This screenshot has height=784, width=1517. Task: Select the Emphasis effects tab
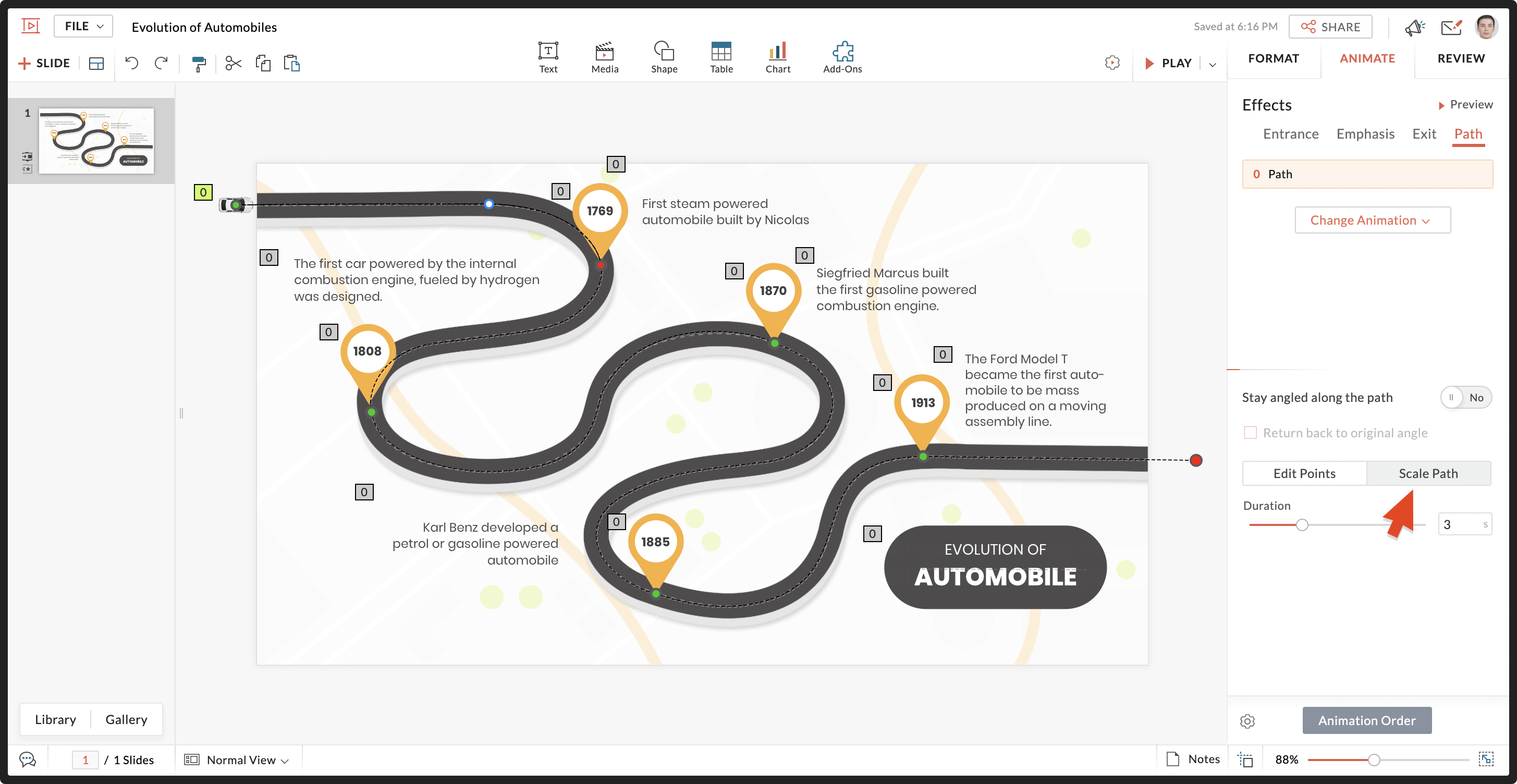tap(1365, 134)
